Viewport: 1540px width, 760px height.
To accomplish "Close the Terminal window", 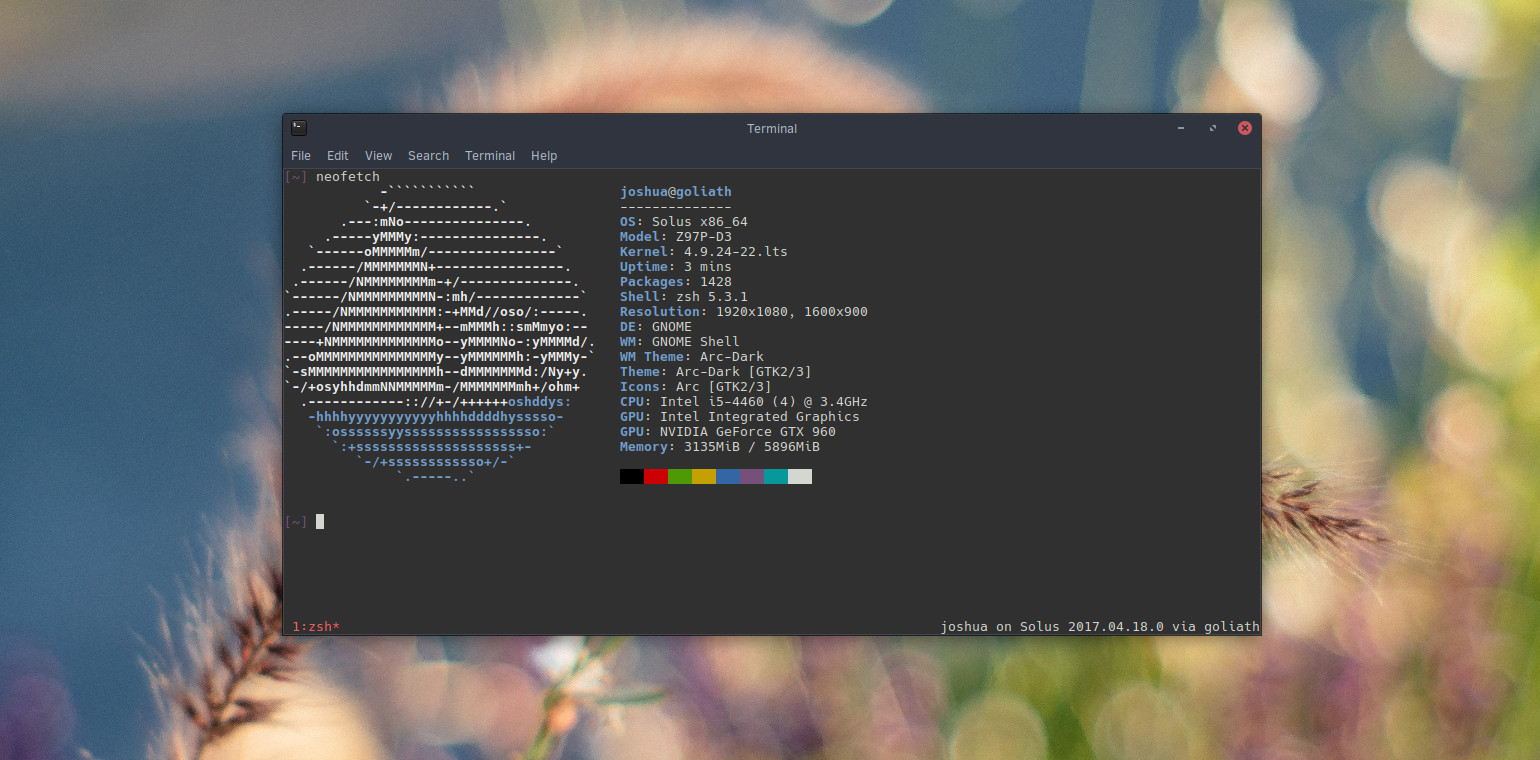I will (1245, 128).
